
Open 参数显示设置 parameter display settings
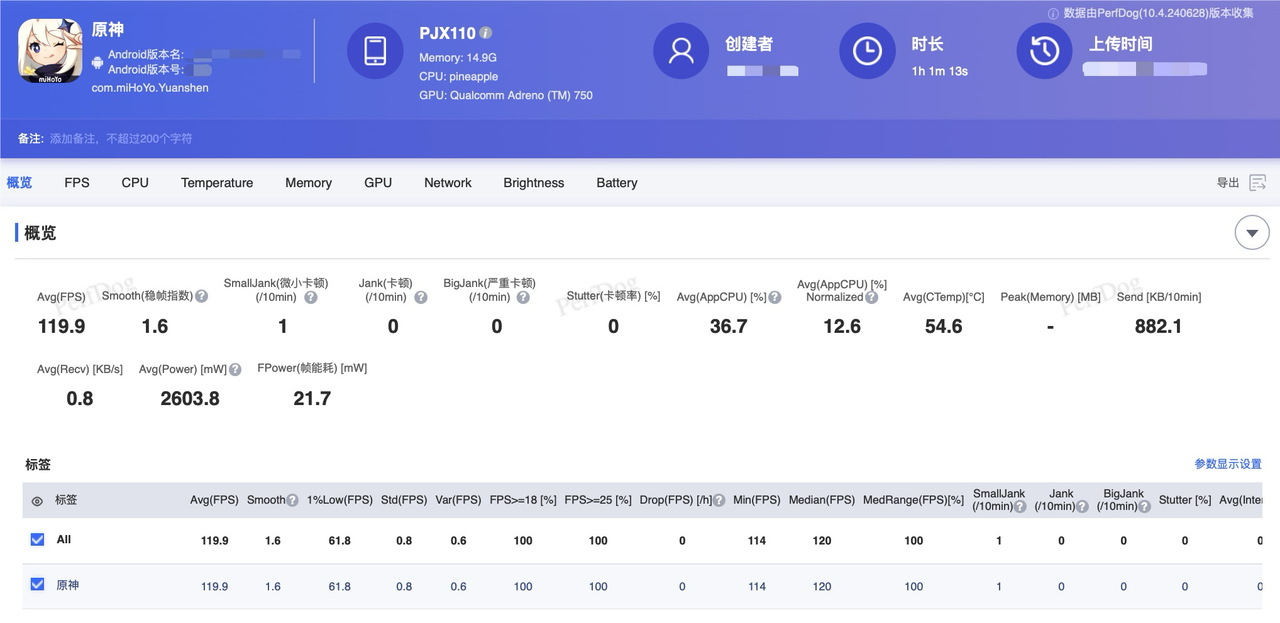coord(1228,464)
